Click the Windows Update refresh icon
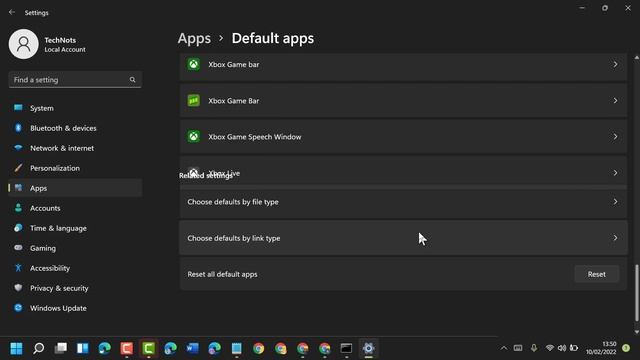This screenshot has height=360, width=640. click(x=18, y=308)
